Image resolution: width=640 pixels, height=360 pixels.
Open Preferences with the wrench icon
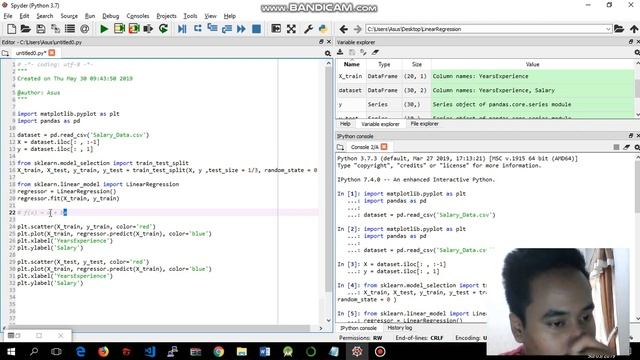pyautogui.click(x=309, y=29)
